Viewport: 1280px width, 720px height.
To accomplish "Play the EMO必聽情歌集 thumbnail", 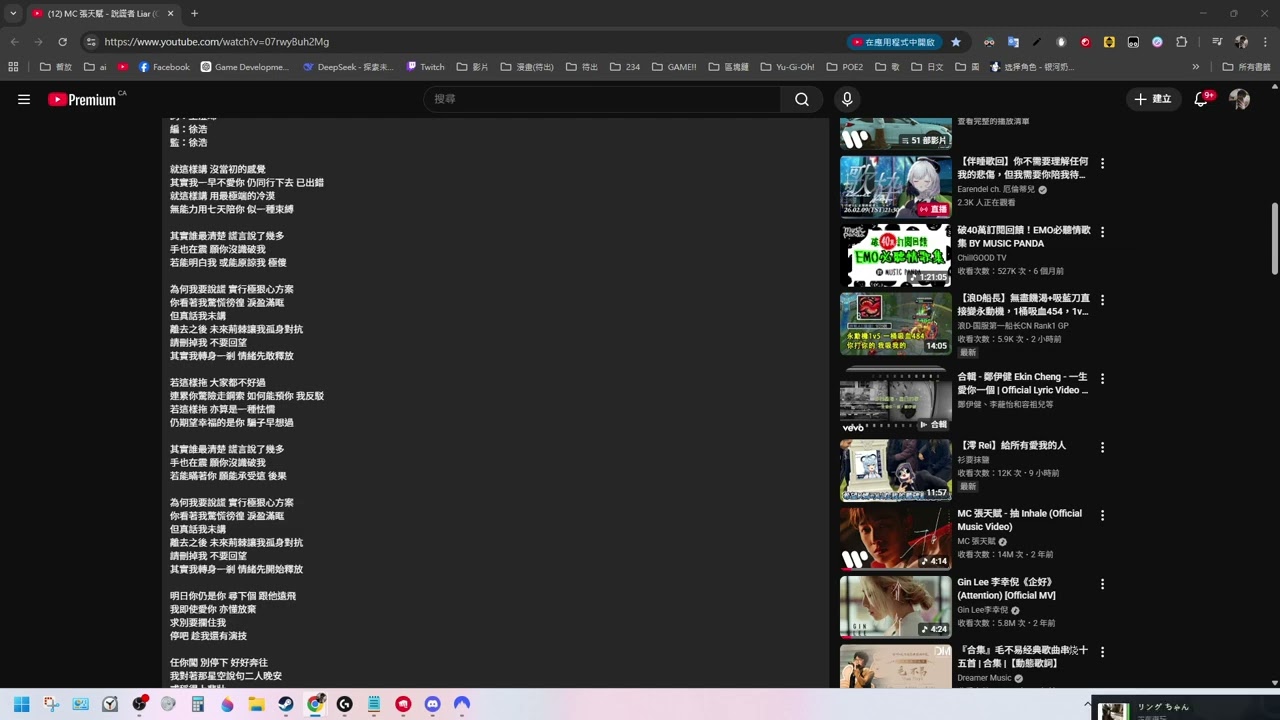I will pyautogui.click(x=895, y=254).
